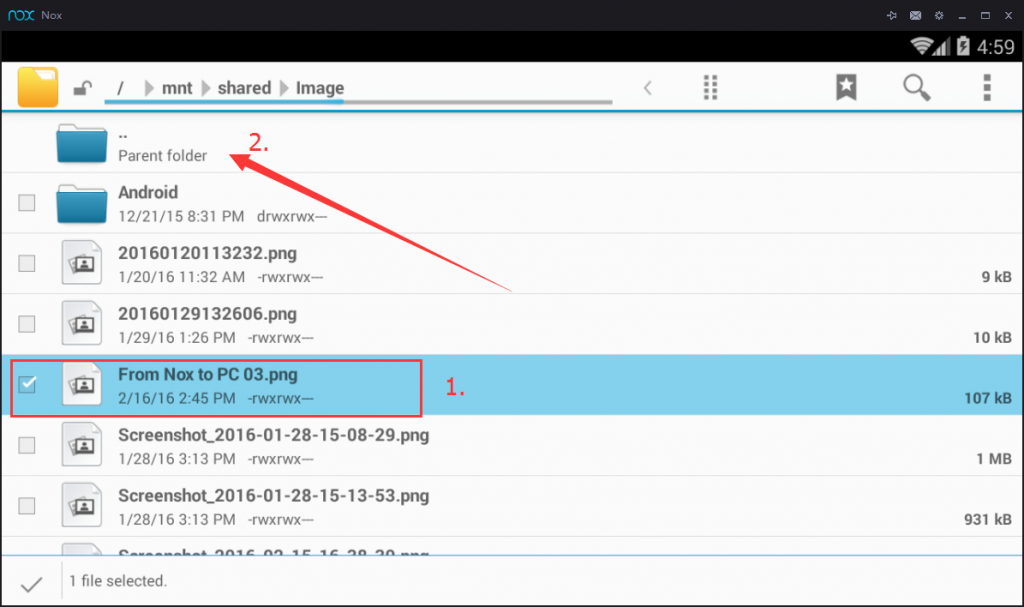This screenshot has height=607, width=1024.
Task: Expand breadcrumb arrow before shared
Action: (x=206, y=88)
